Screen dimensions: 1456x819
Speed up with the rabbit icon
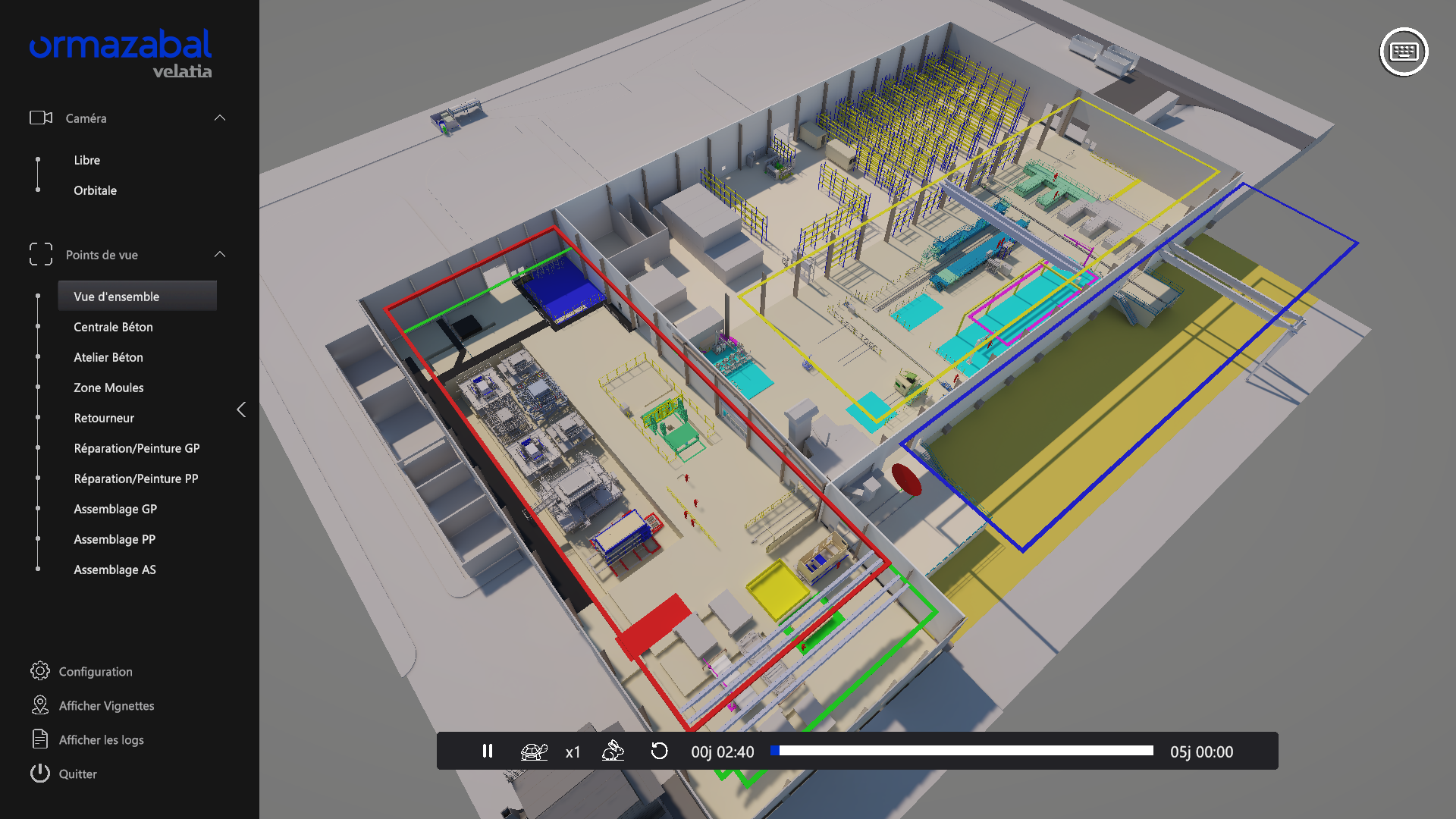tap(613, 751)
